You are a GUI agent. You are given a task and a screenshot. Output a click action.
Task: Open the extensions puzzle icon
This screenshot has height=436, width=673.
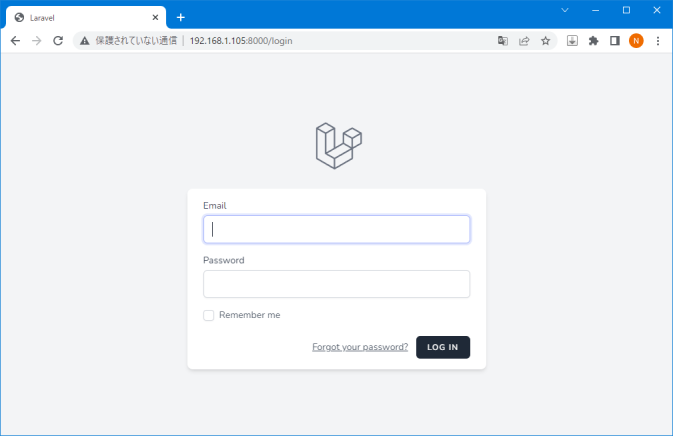(594, 41)
